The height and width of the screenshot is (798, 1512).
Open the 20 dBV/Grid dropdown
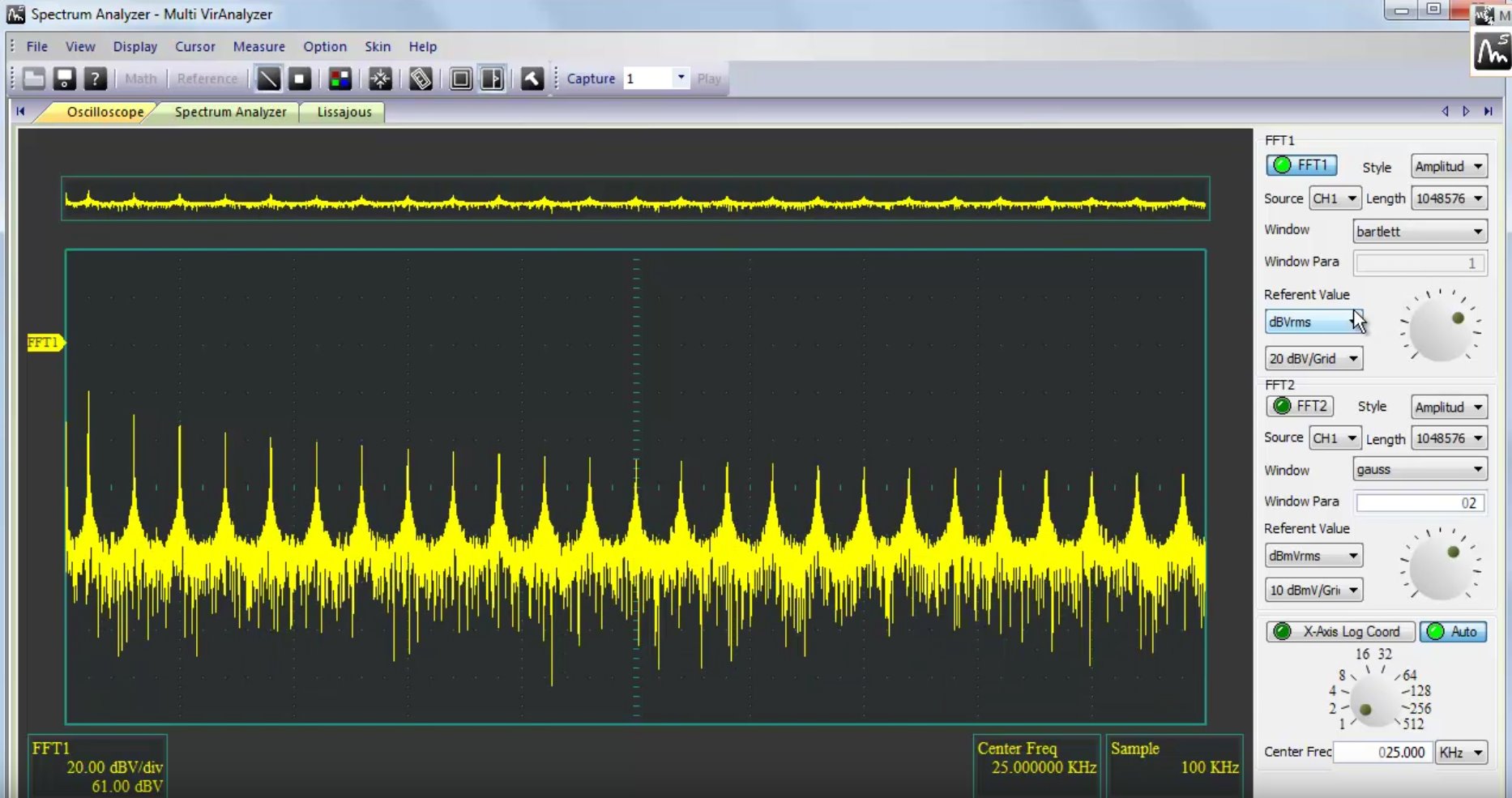point(1313,358)
